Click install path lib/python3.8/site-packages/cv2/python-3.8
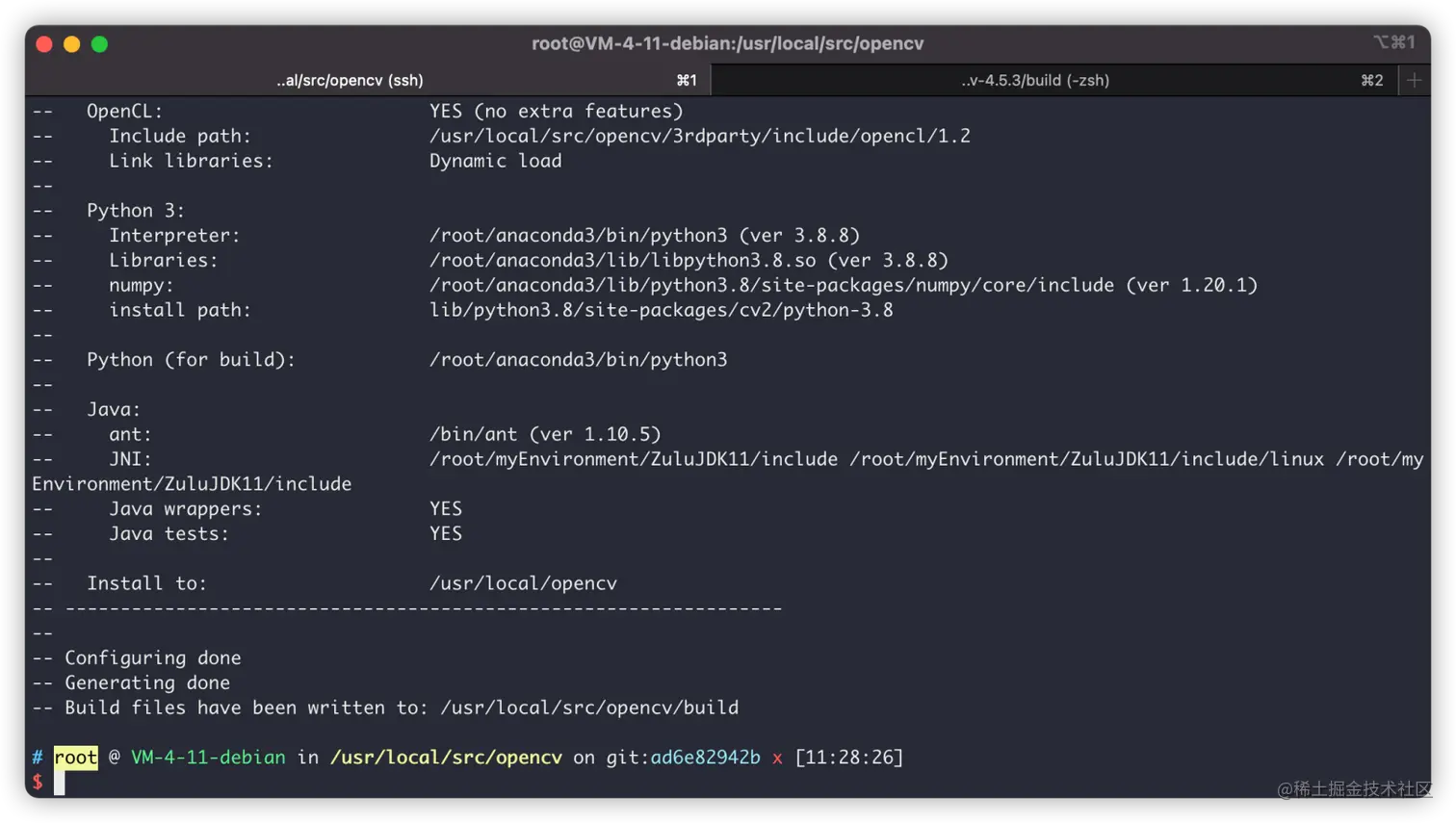Viewport: 1456px width, 823px height. click(x=661, y=310)
